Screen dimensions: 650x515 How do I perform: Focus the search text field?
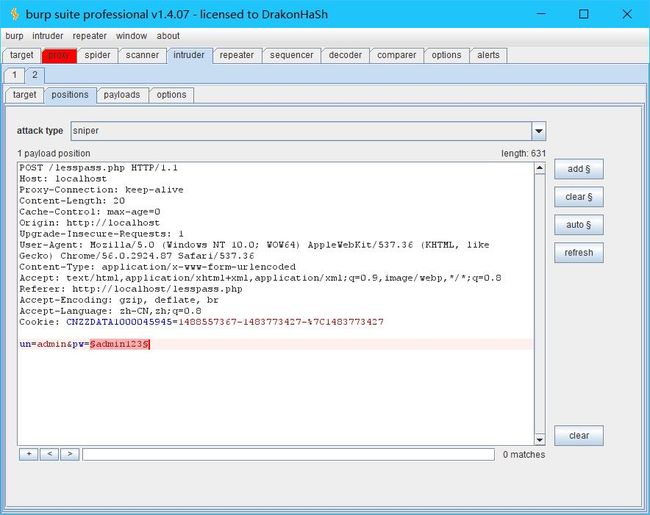(x=289, y=454)
